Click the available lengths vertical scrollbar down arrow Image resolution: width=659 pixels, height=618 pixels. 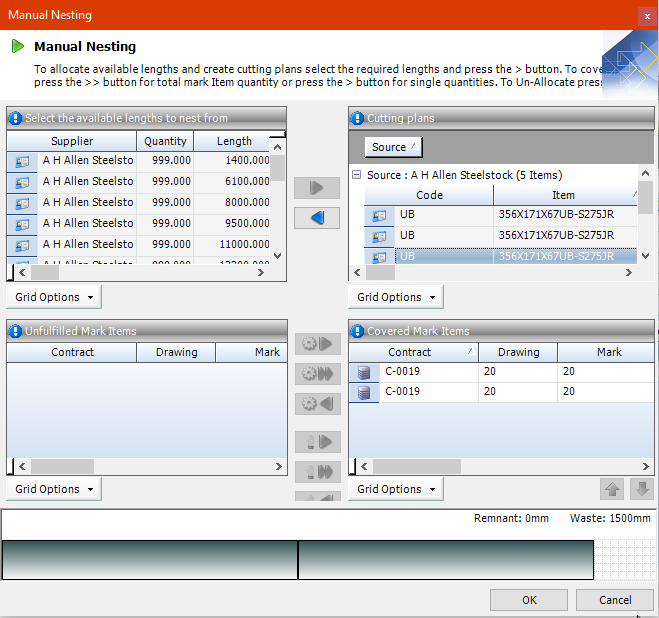[278, 255]
